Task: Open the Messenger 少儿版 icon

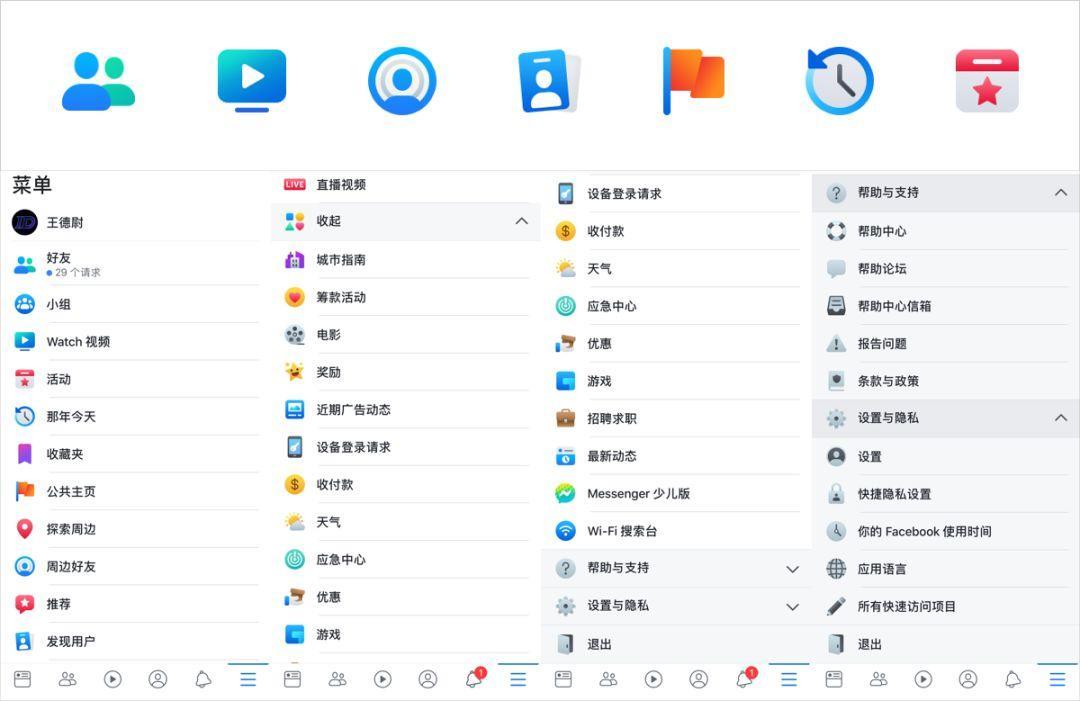Action: 566,494
